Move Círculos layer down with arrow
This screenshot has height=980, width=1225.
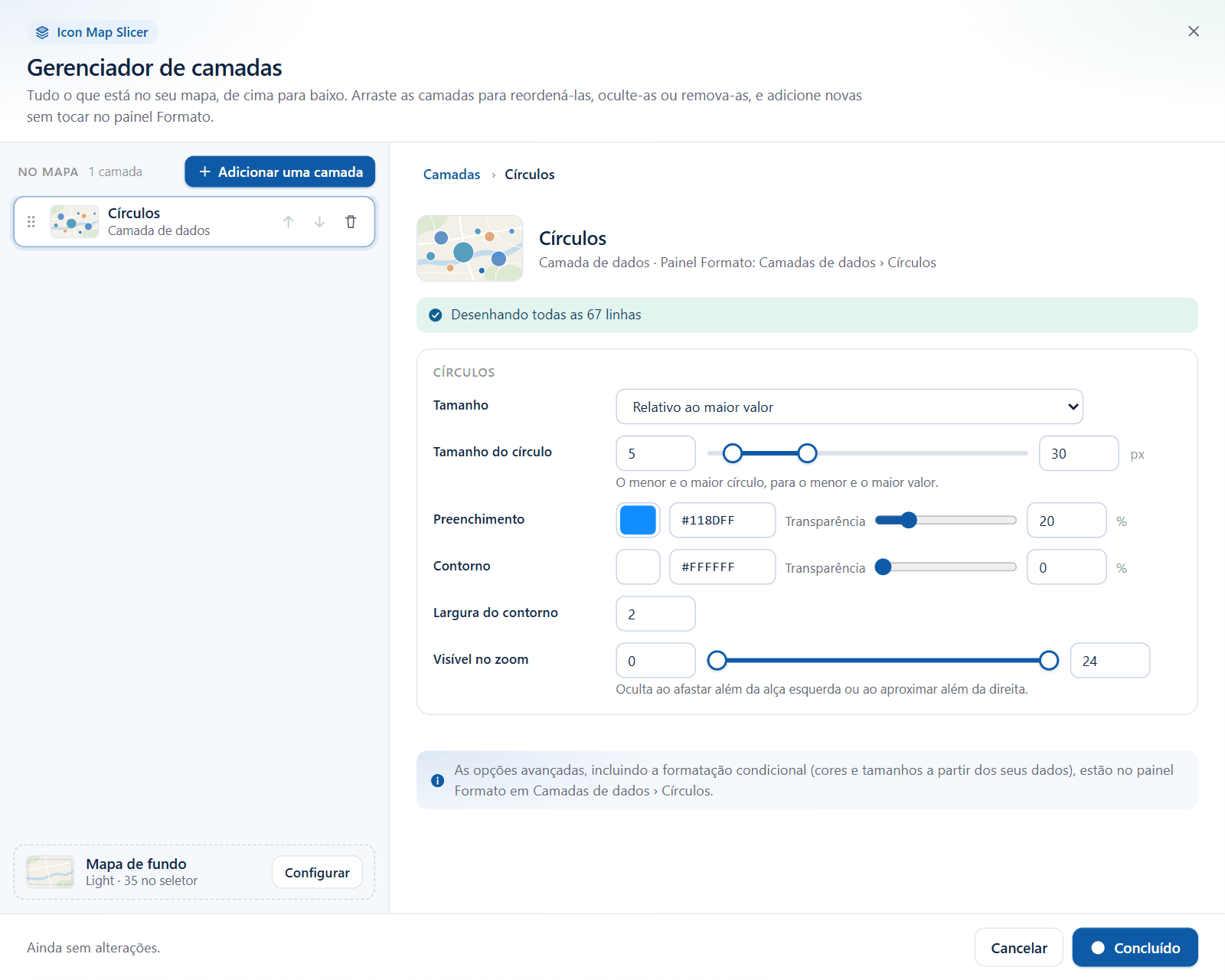click(x=319, y=222)
